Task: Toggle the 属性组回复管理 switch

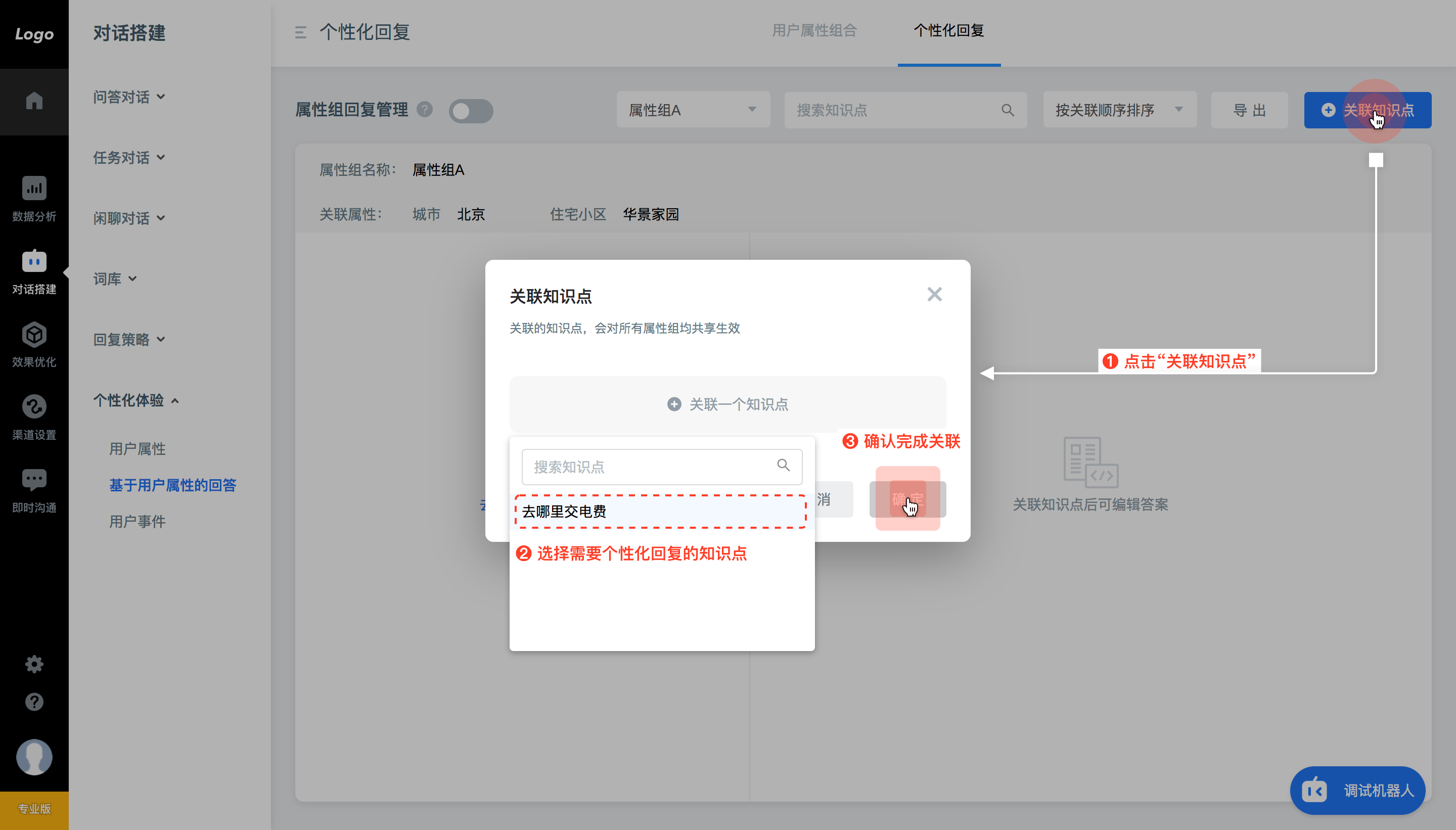Action: click(x=470, y=111)
